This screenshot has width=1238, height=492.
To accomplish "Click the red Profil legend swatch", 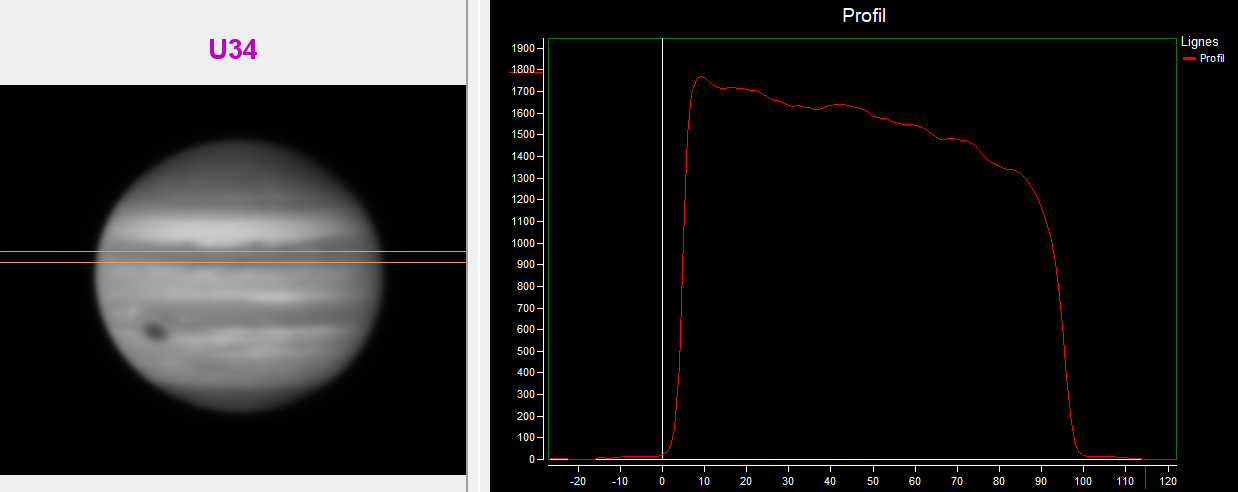I will 1189,59.
